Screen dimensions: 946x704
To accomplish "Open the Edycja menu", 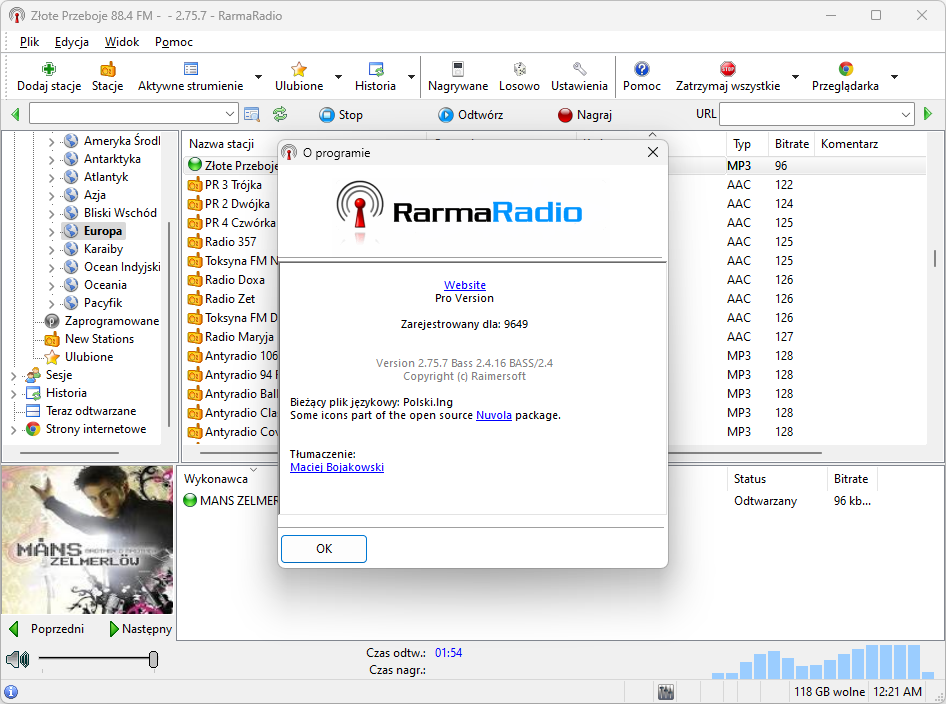I will pos(72,42).
